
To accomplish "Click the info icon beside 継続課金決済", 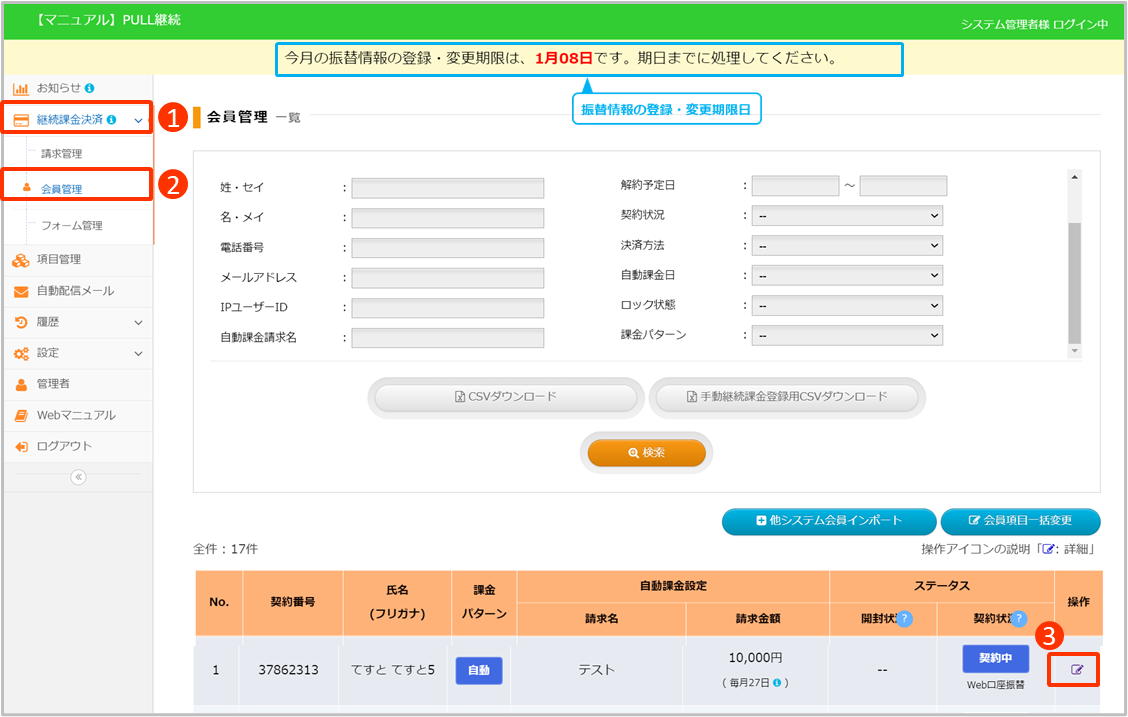I will click(111, 120).
